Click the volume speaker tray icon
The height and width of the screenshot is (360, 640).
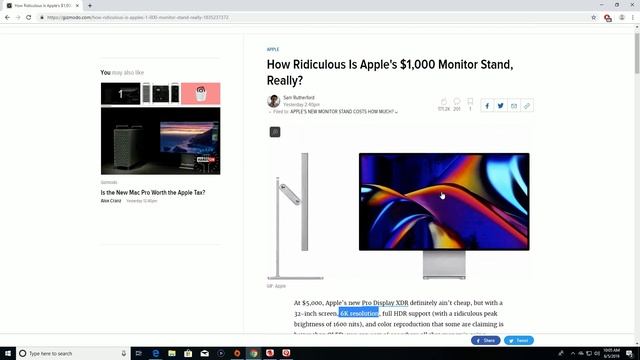(x=597, y=353)
